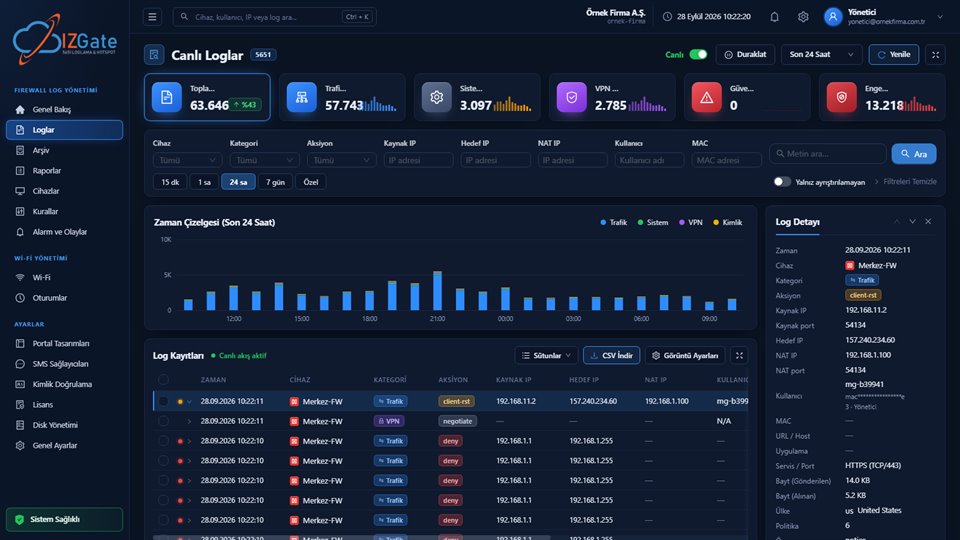The height and width of the screenshot is (540, 960).
Task: Close the Log Detayı panel
Action: coord(928,222)
